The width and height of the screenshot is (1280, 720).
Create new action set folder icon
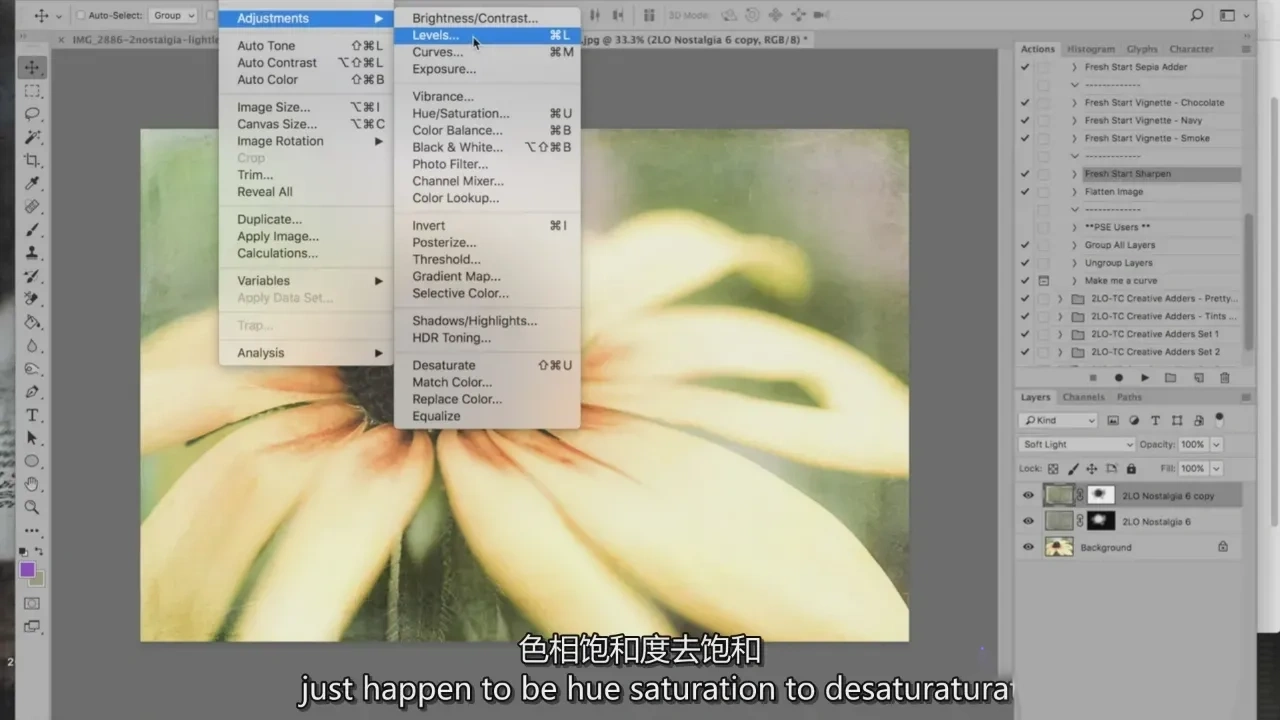point(1171,378)
